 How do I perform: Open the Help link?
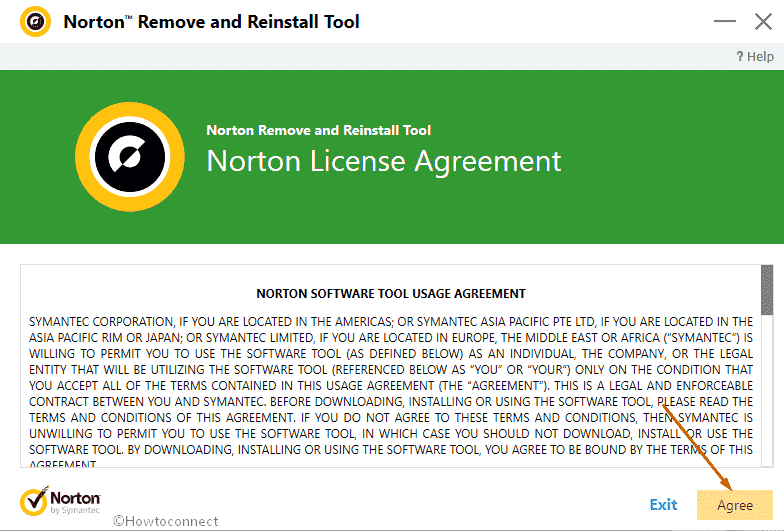755,56
